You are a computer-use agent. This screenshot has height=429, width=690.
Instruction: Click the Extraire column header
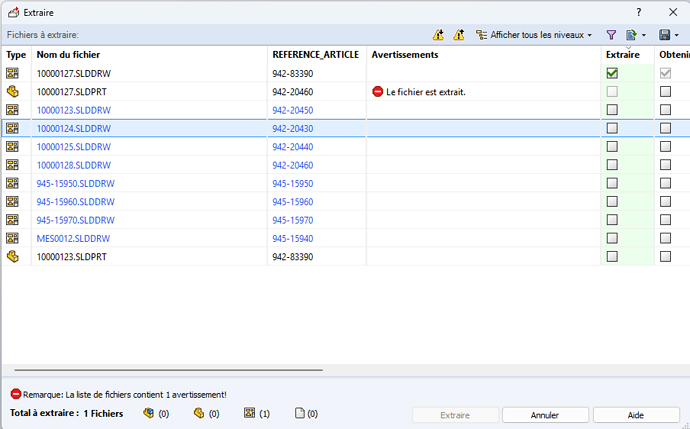(x=628, y=55)
